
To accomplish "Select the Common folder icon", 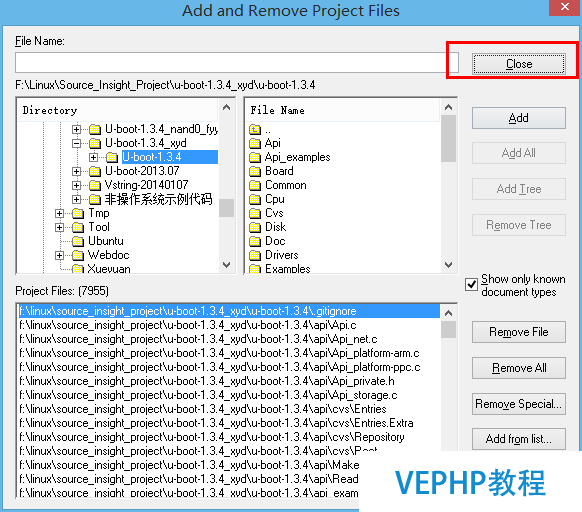I will [x=255, y=185].
